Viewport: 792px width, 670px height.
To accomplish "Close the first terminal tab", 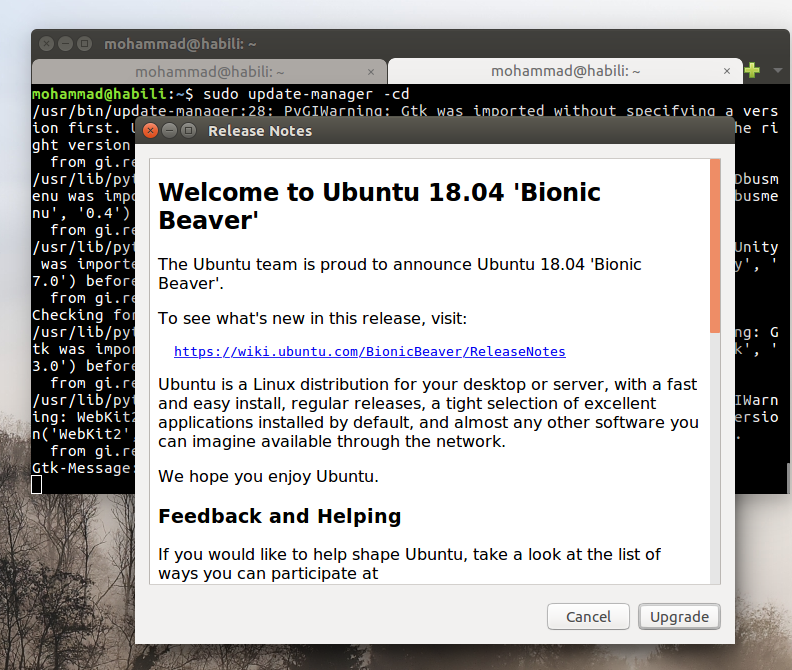I will (x=371, y=72).
